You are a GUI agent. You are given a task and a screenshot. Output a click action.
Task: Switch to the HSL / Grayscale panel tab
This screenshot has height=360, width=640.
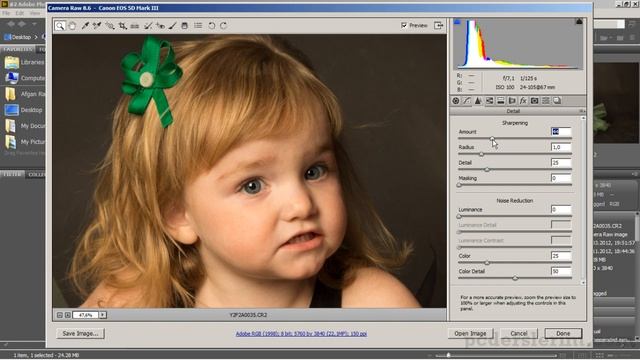489,100
